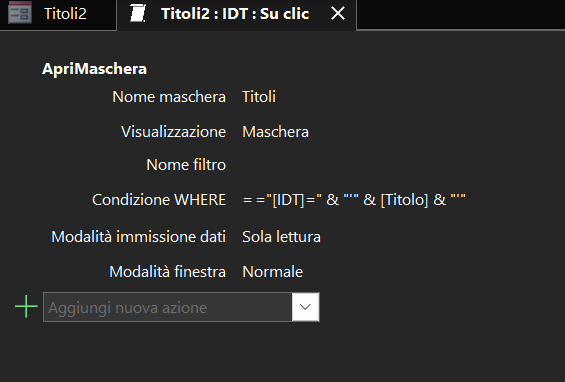
Task: Click the form icon on Titoli2 tab
Action: (x=20, y=13)
